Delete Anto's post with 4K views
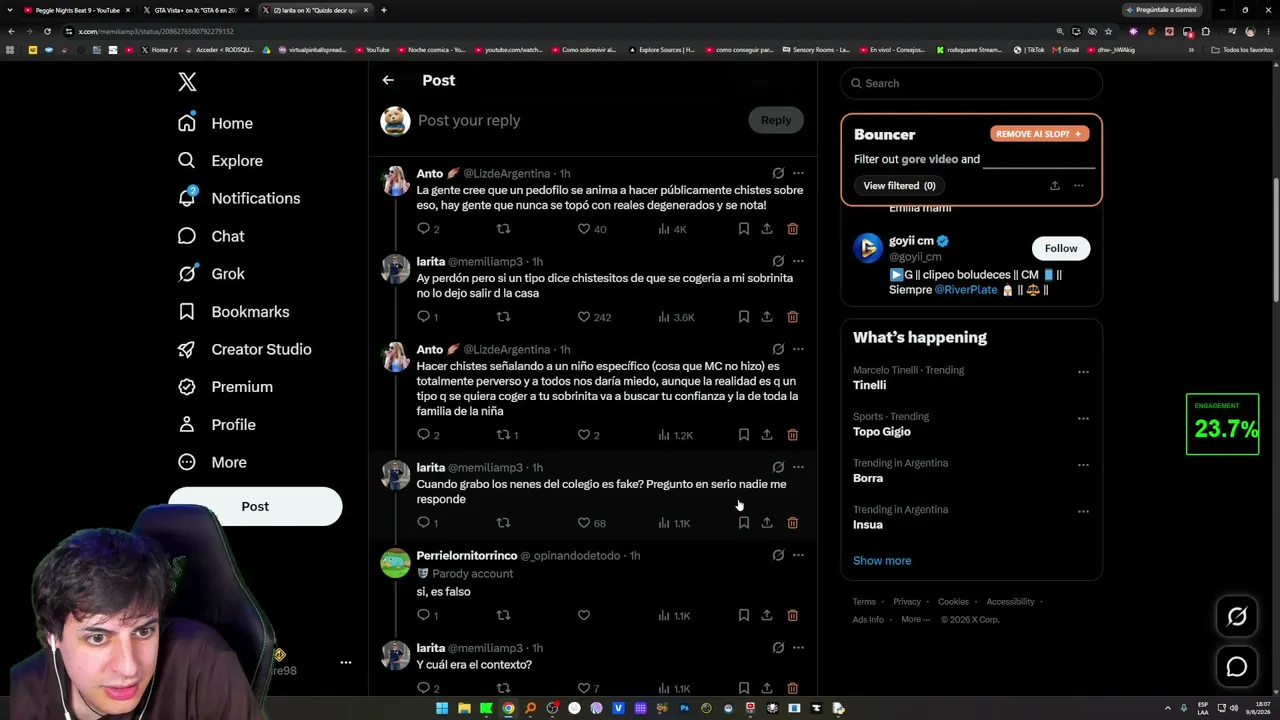The height and width of the screenshot is (720, 1280). 792,229
